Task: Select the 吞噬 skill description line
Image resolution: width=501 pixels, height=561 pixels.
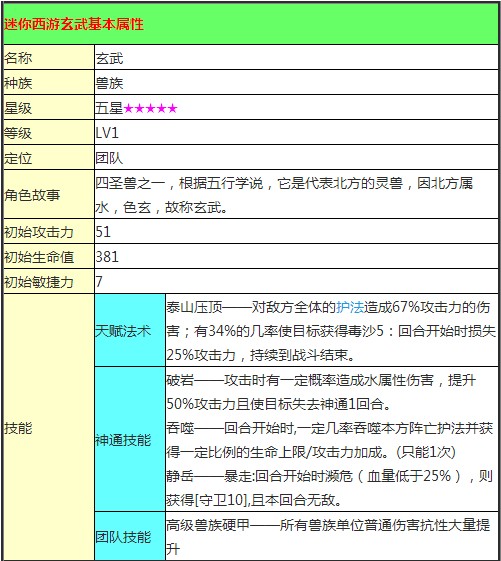Action: [330, 440]
